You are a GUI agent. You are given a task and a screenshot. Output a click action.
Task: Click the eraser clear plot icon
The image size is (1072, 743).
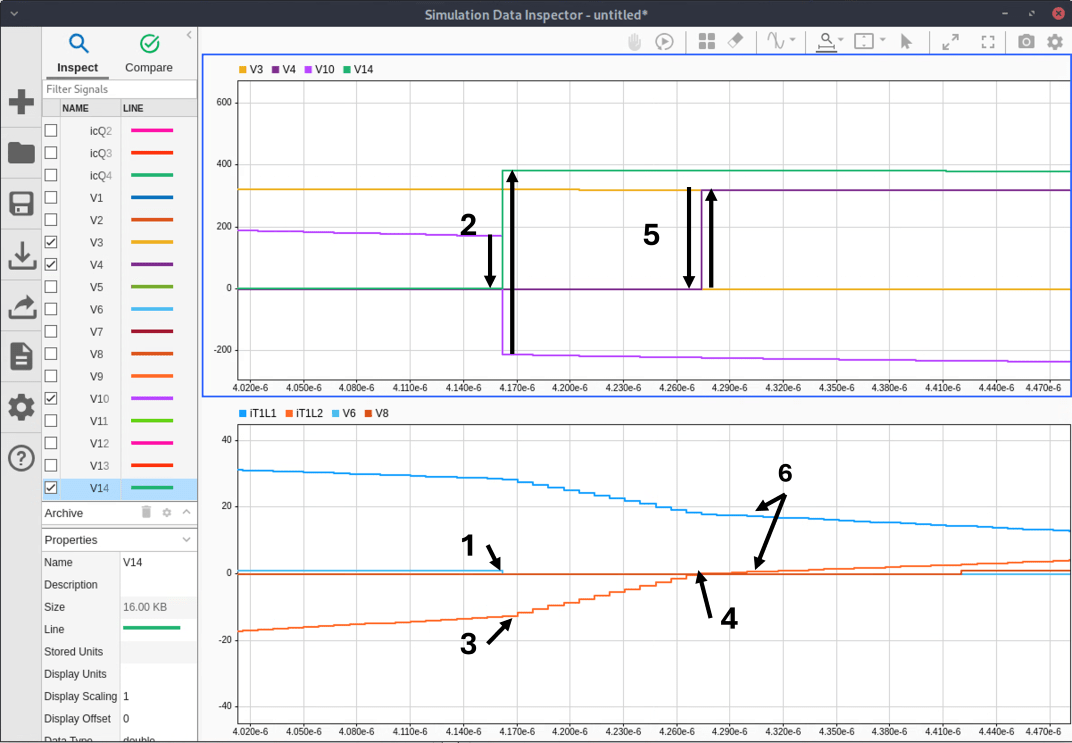(x=735, y=41)
